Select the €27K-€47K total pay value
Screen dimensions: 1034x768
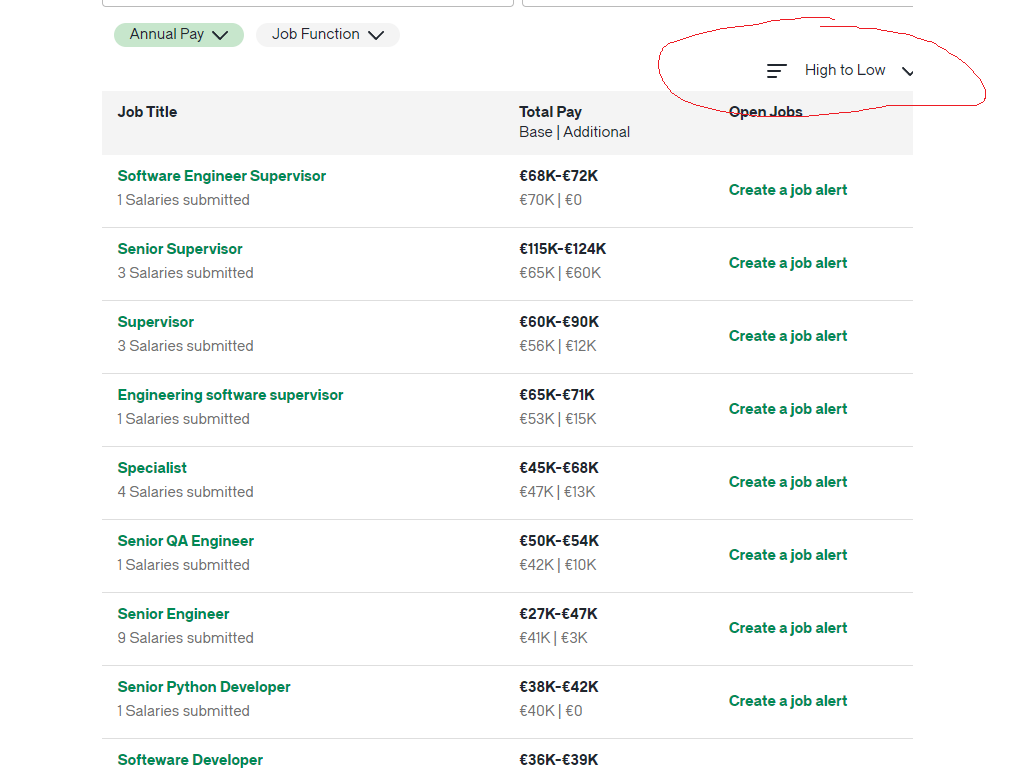(558, 614)
